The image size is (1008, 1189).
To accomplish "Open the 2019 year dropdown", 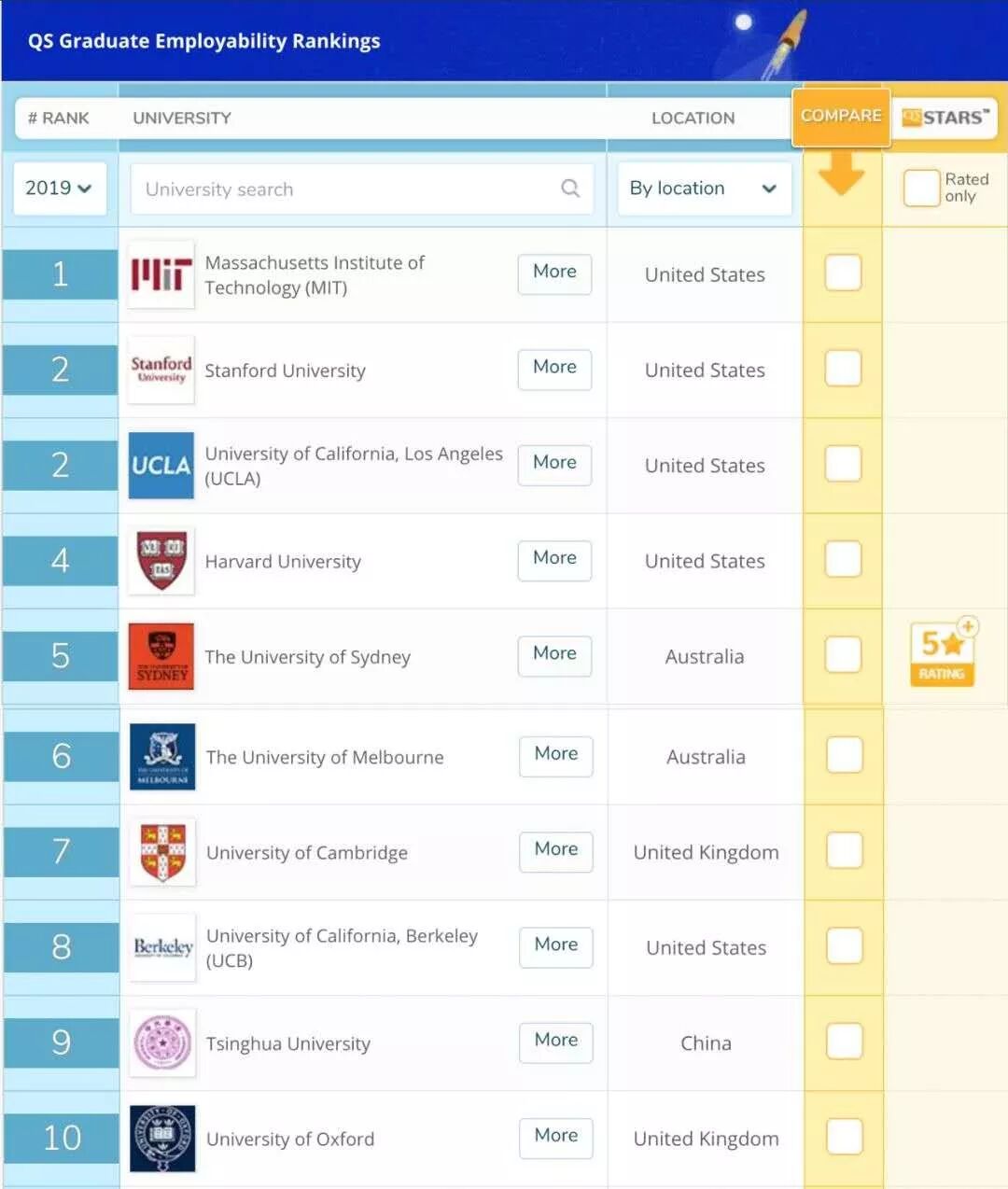I will [x=59, y=189].
